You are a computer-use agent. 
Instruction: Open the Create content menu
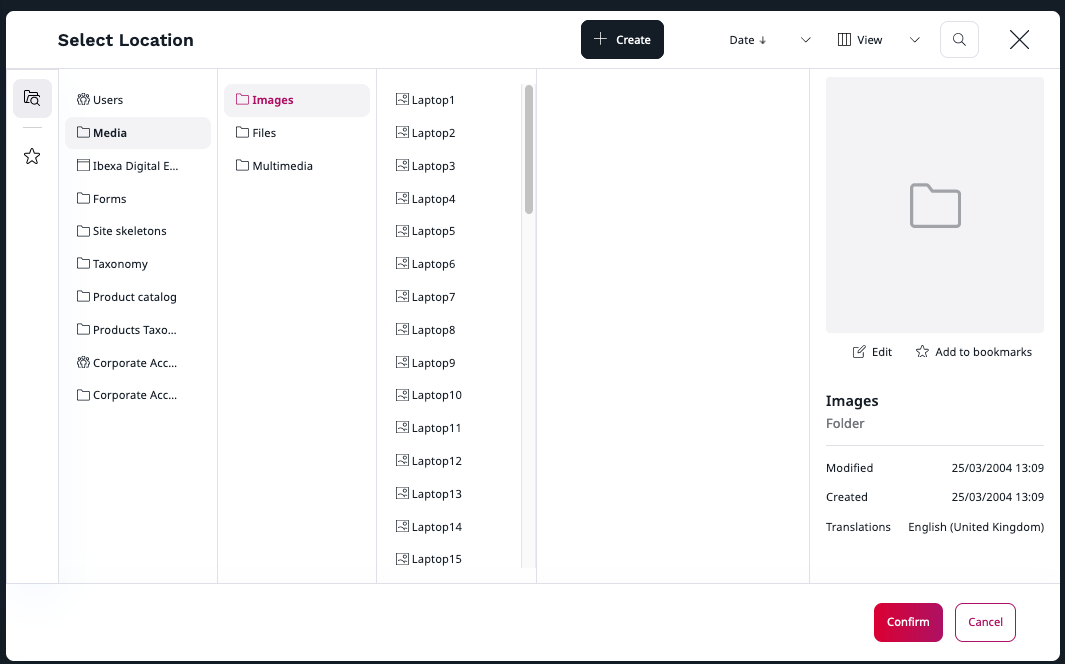(x=622, y=40)
